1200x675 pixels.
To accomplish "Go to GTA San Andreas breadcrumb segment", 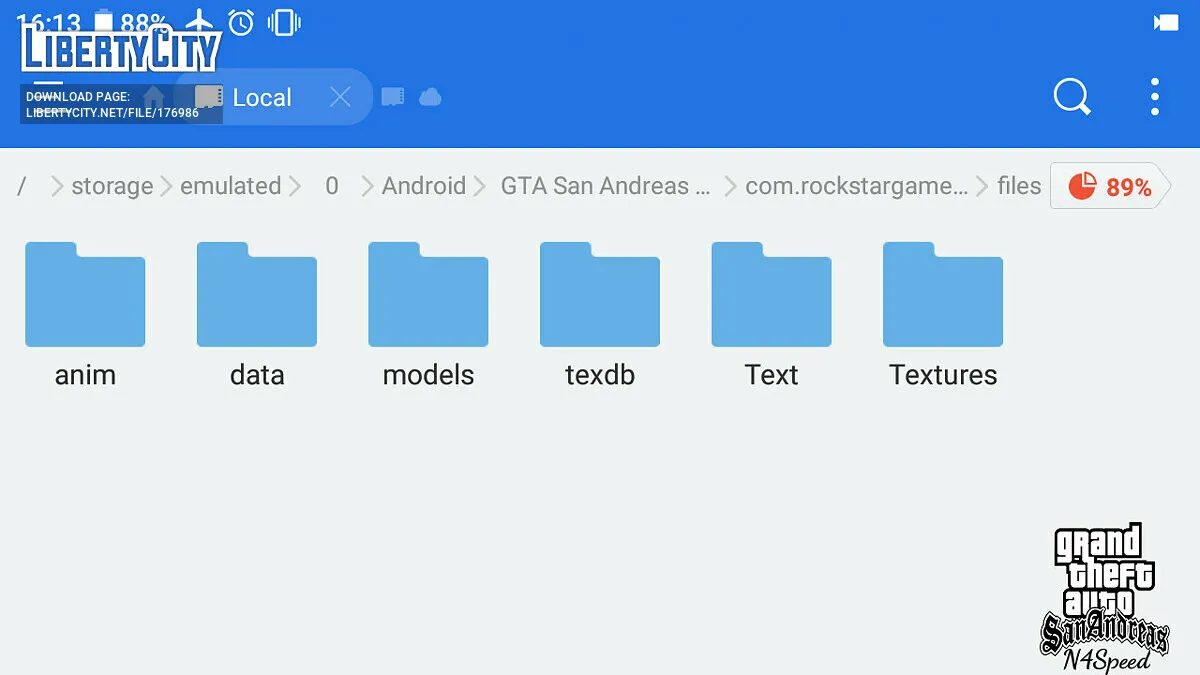I will click(605, 186).
